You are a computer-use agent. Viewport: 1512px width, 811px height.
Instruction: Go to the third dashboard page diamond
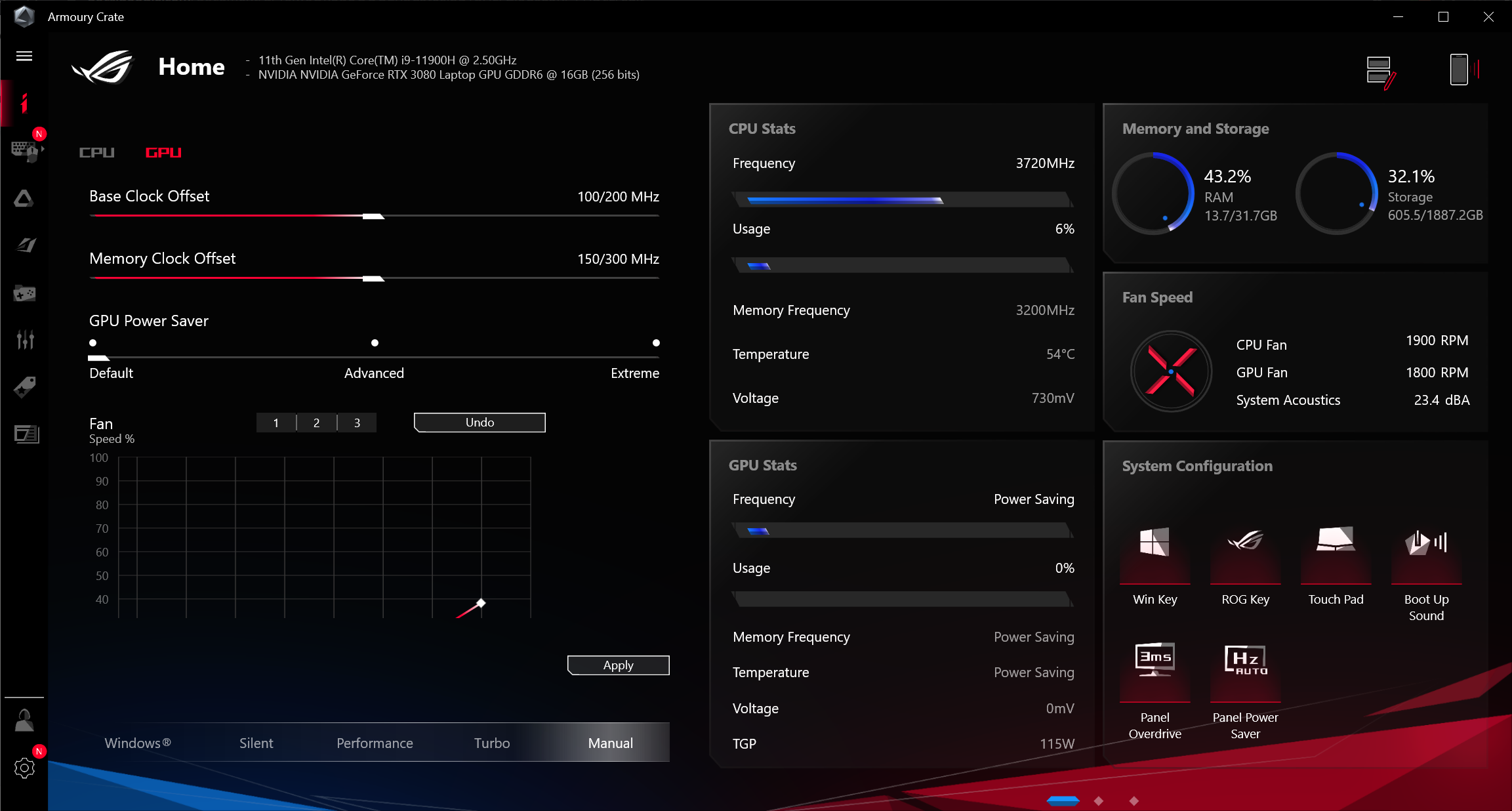1134,801
